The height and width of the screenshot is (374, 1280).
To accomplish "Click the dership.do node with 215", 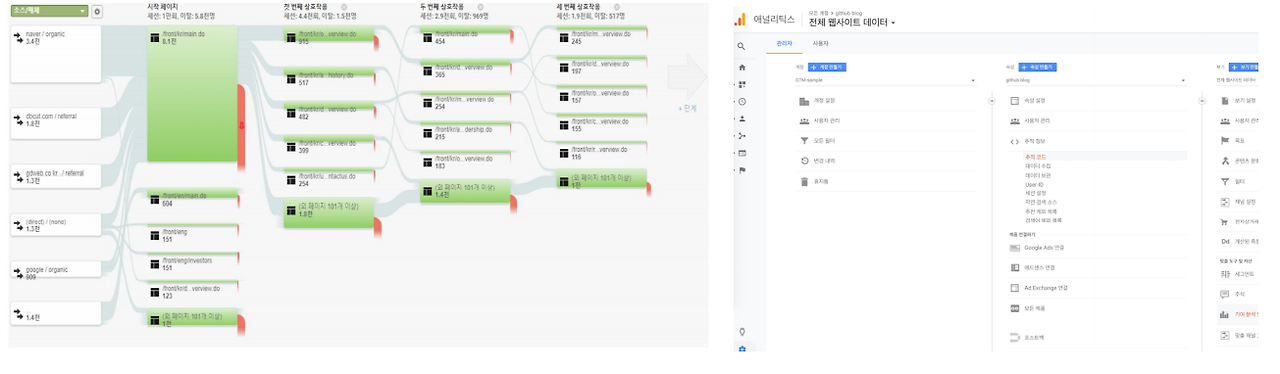I will 465,132.
